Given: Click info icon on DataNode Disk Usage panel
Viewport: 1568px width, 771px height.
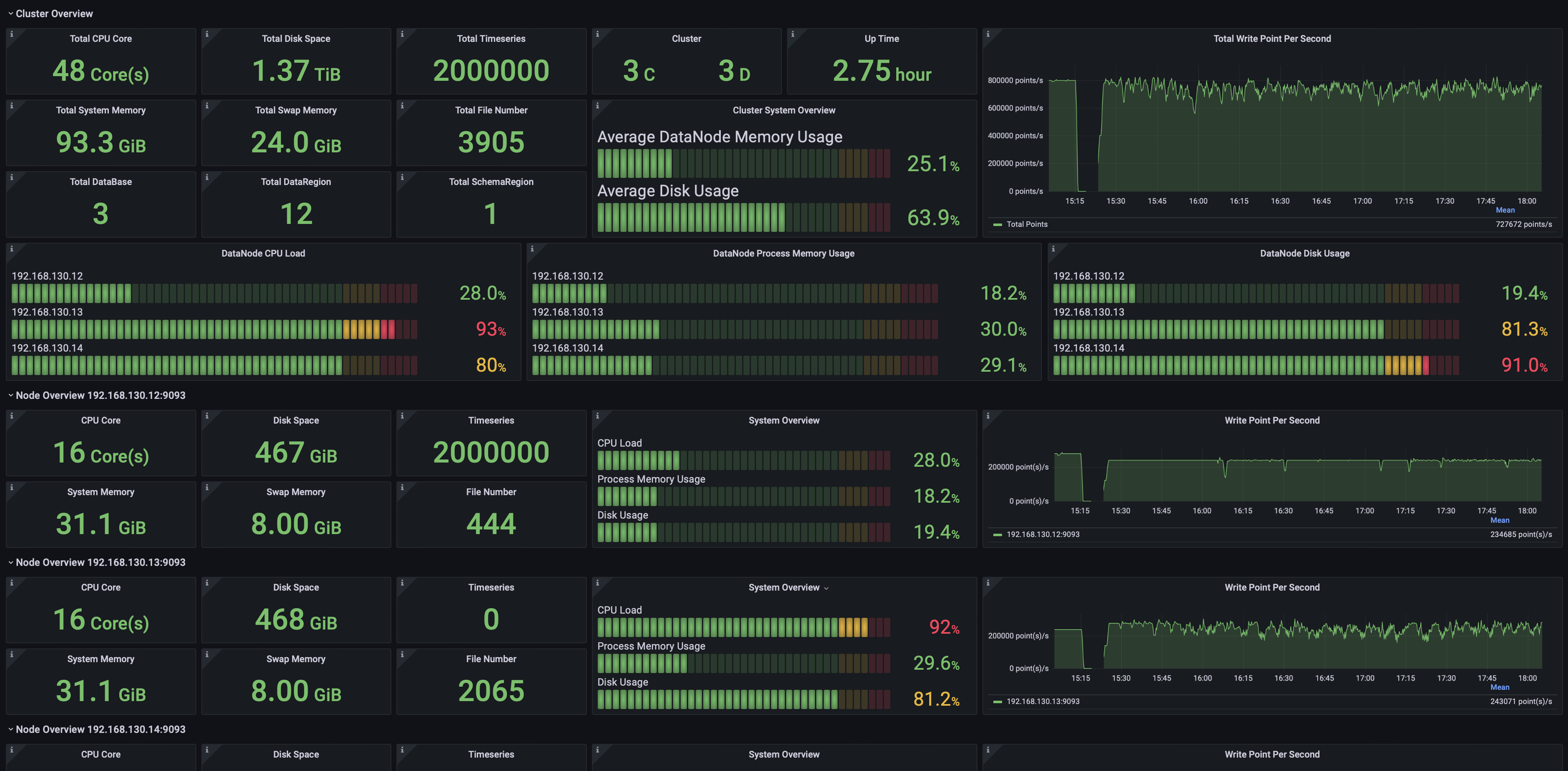Looking at the screenshot, I should (x=1053, y=249).
